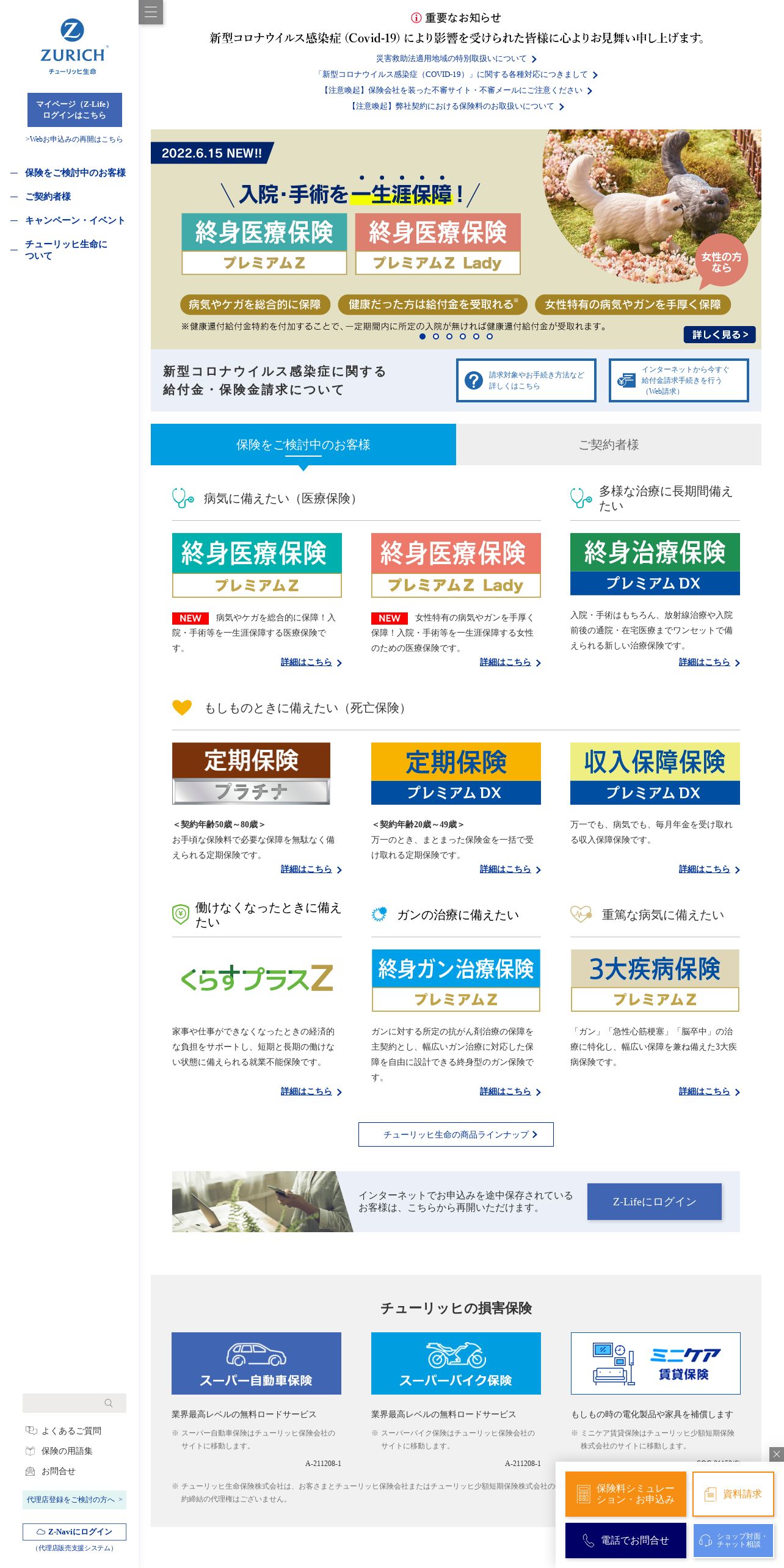Image resolution: width=784 pixels, height=1568 pixels.
Task: Open 災害救助法適用地域の特別取扱い notice
Action: (456, 59)
